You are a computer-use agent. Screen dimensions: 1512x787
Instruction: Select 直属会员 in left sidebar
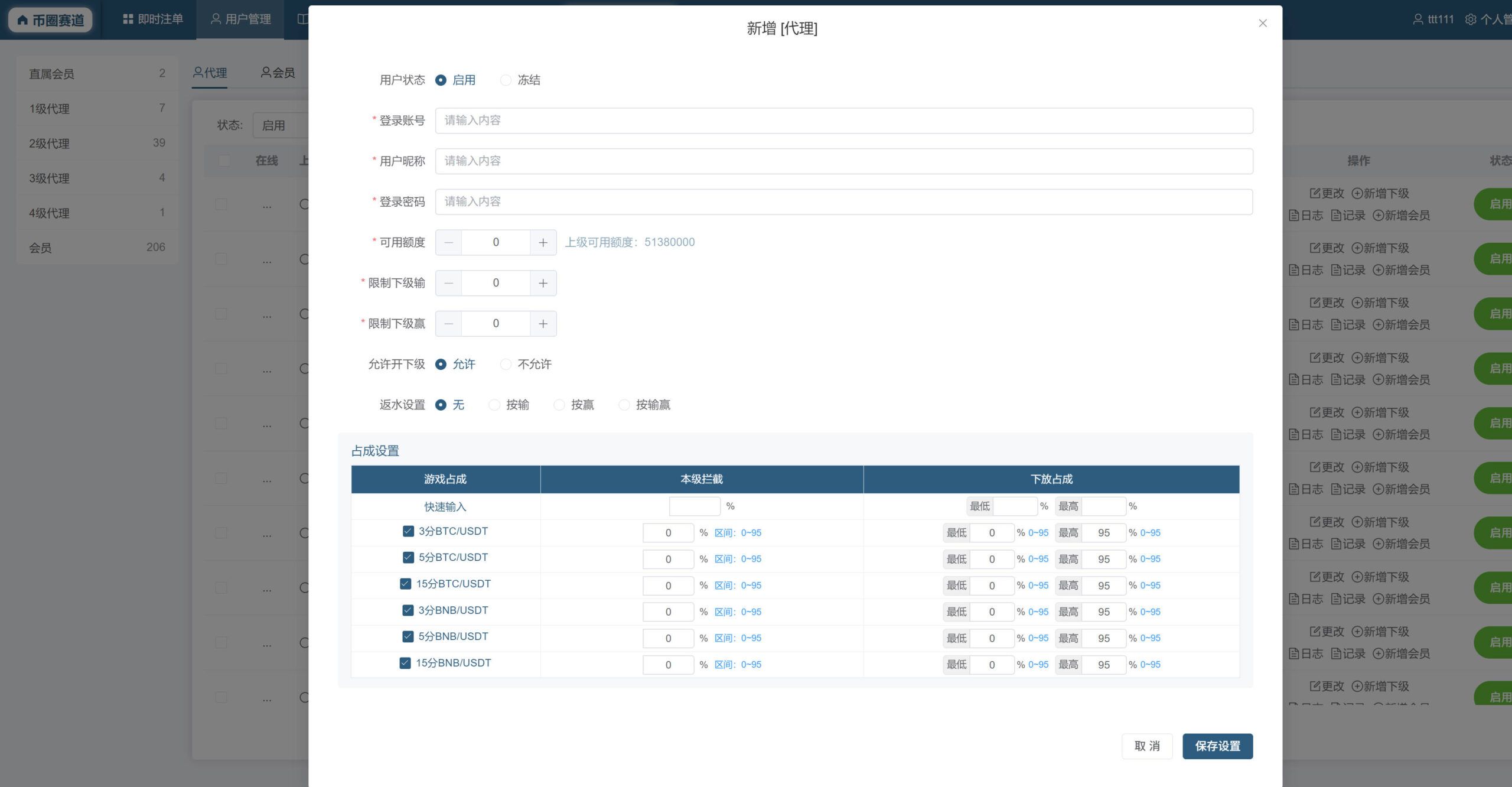click(97, 74)
